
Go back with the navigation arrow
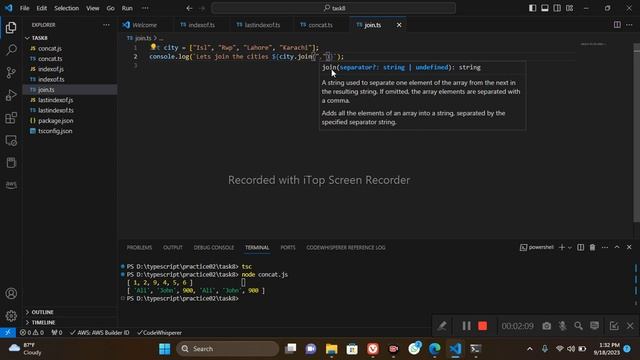click(x=189, y=8)
